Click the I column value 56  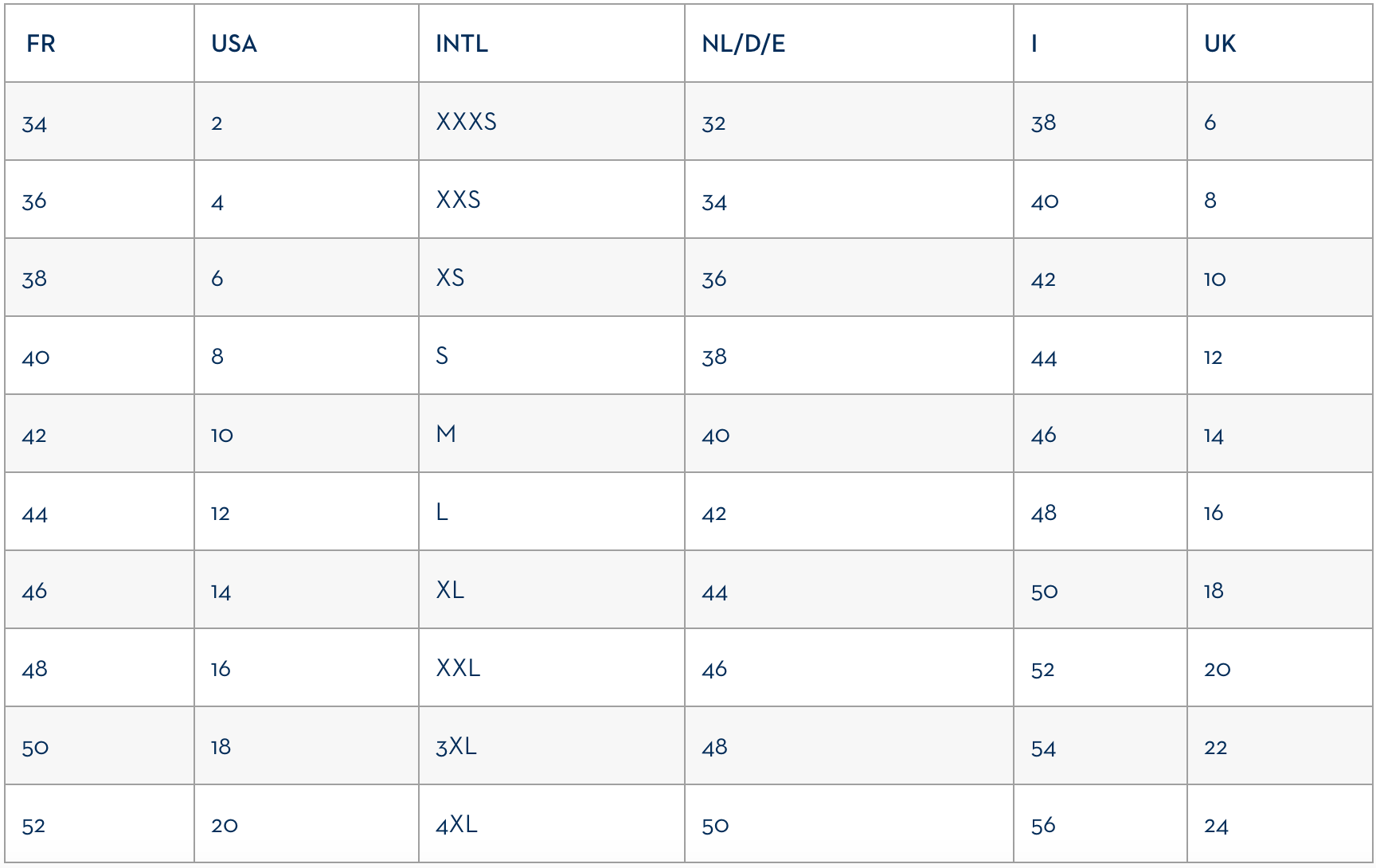tap(1043, 826)
